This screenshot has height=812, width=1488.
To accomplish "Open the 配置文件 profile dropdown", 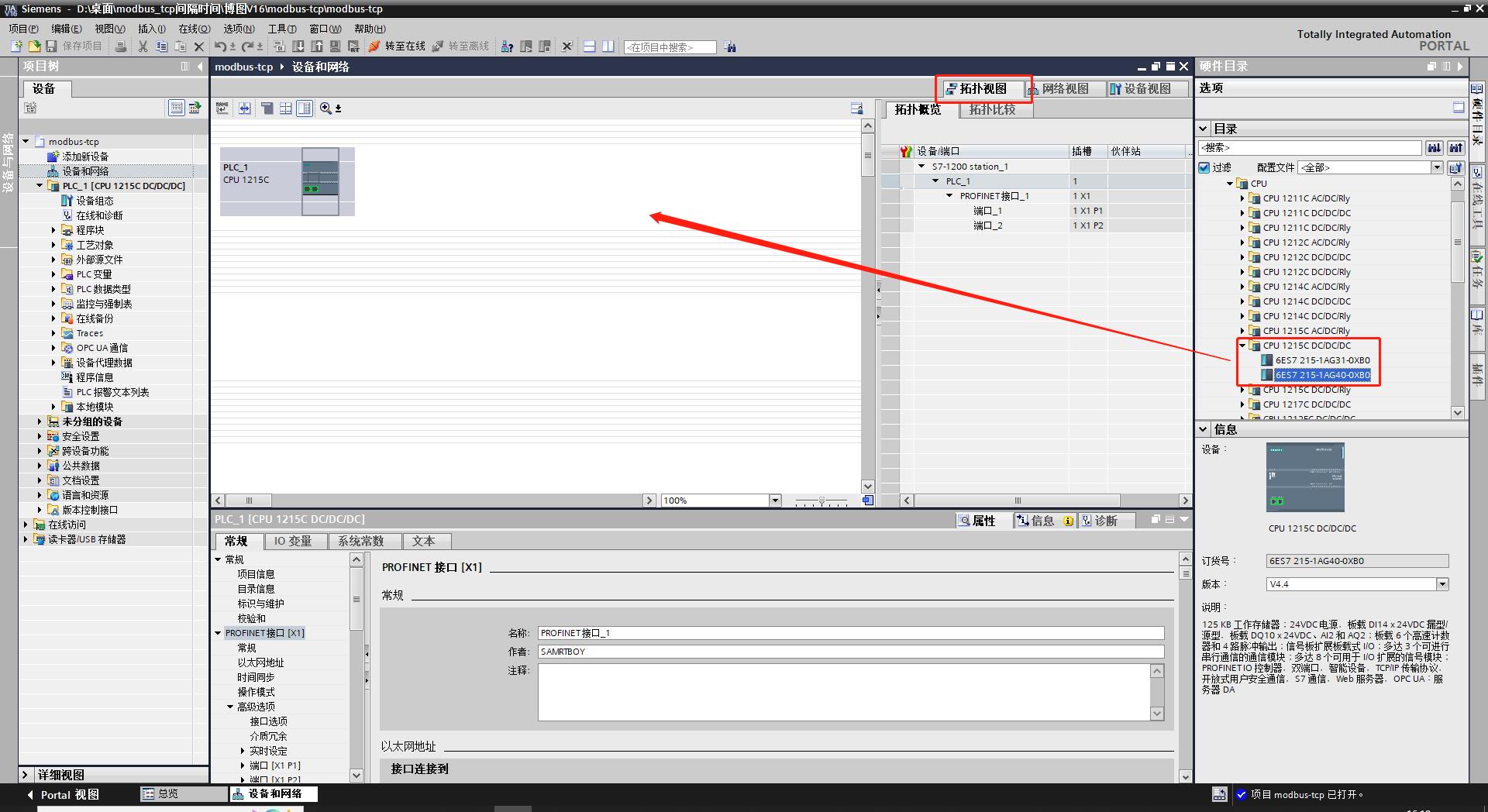I will coord(1436,167).
